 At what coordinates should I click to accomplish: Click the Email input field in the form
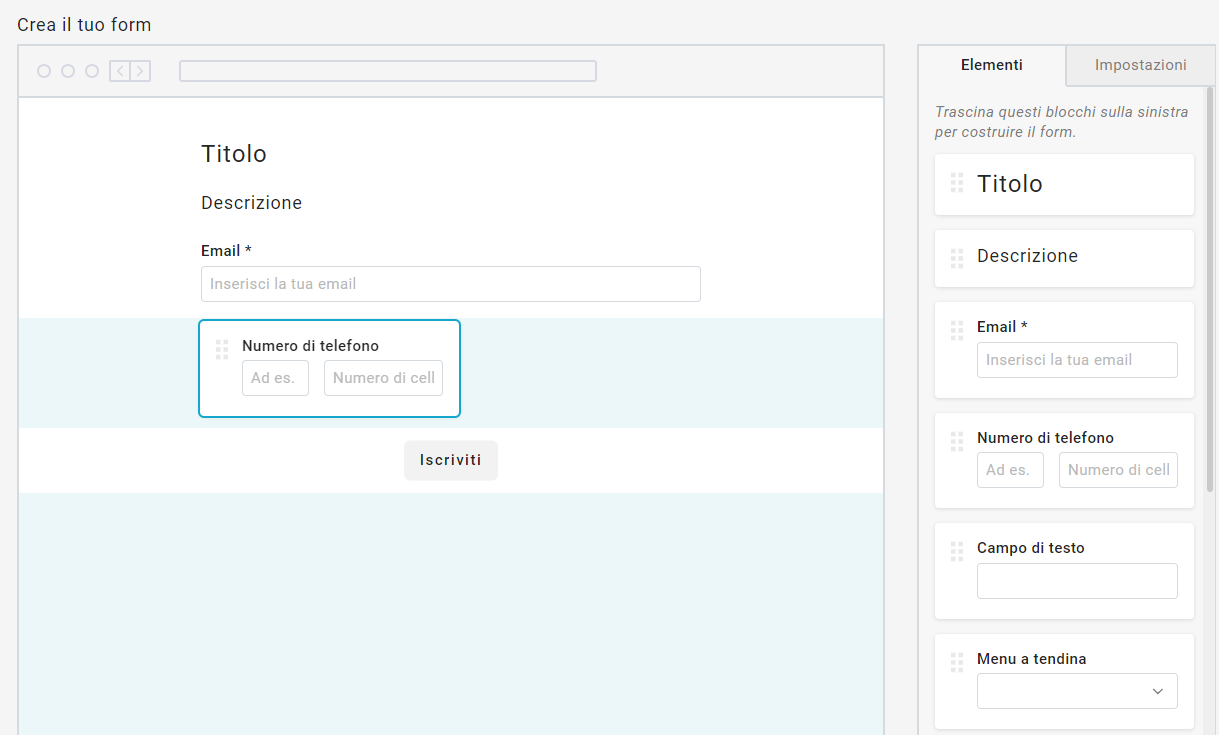pyautogui.click(x=450, y=284)
